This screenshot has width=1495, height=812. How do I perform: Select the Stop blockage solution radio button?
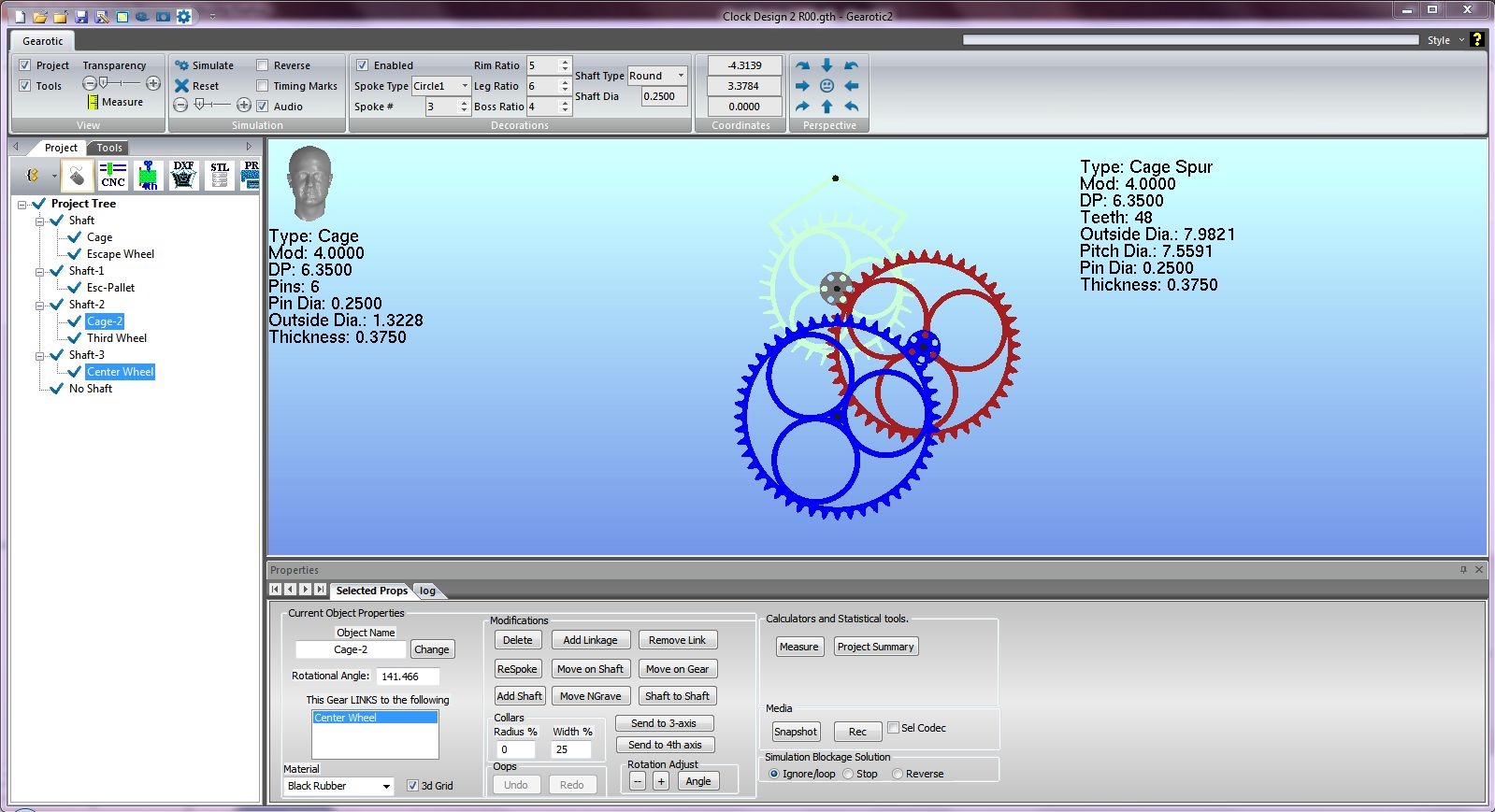click(x=848, y=774)
